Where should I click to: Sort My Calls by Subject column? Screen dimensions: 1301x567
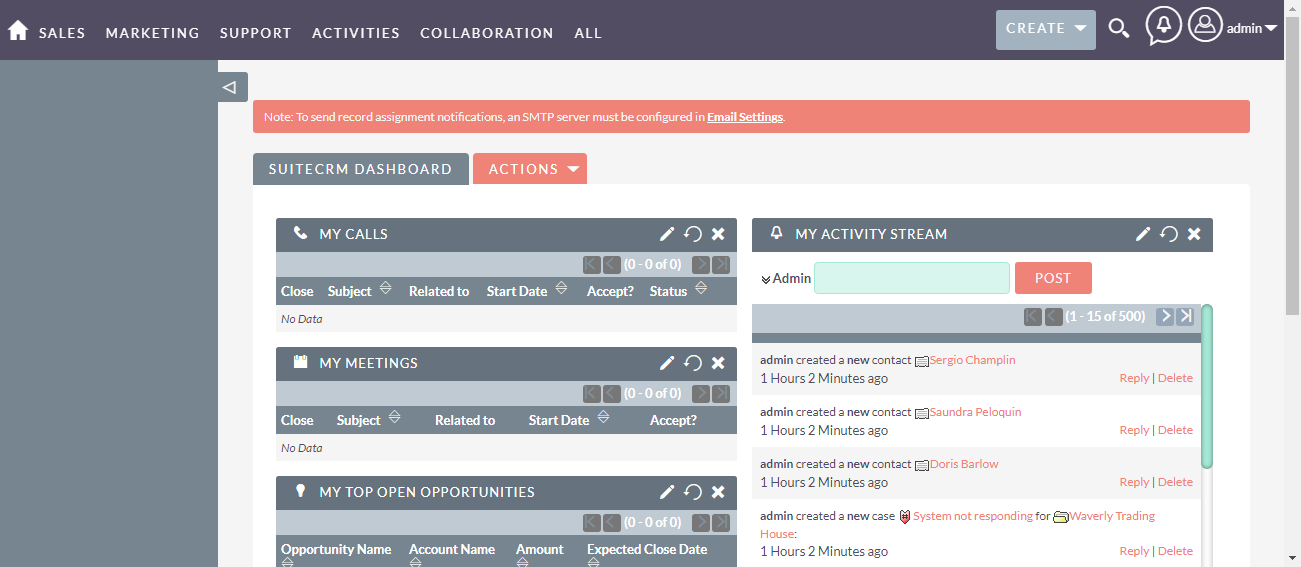click(350, 291)
